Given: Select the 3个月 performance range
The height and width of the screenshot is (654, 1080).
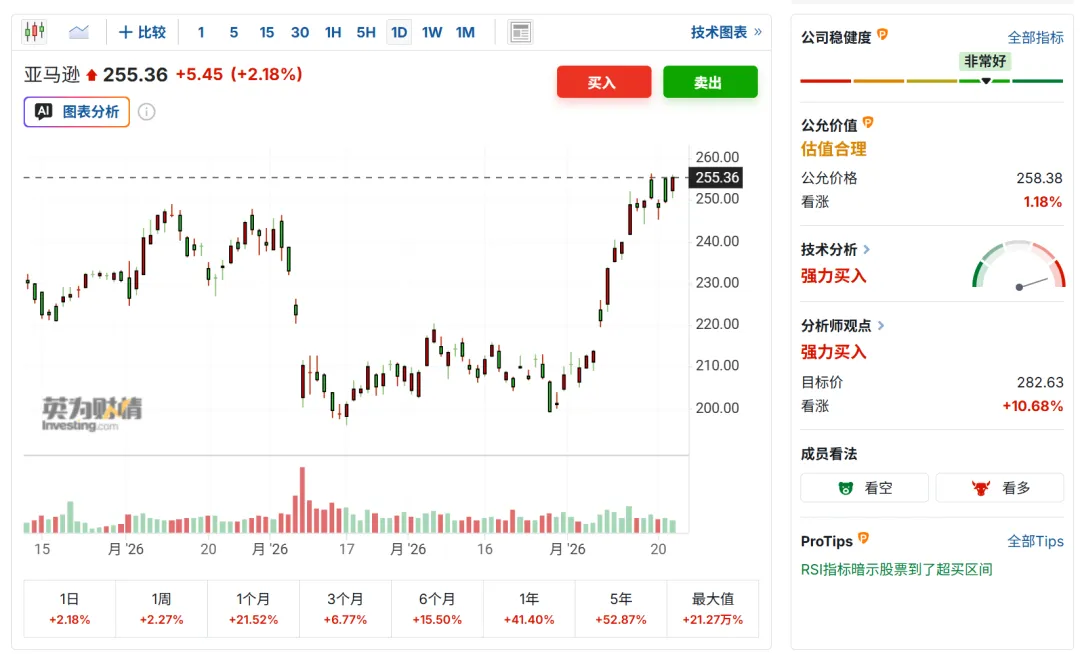Looking at the screenshot, I should click(x=345, y=609).
